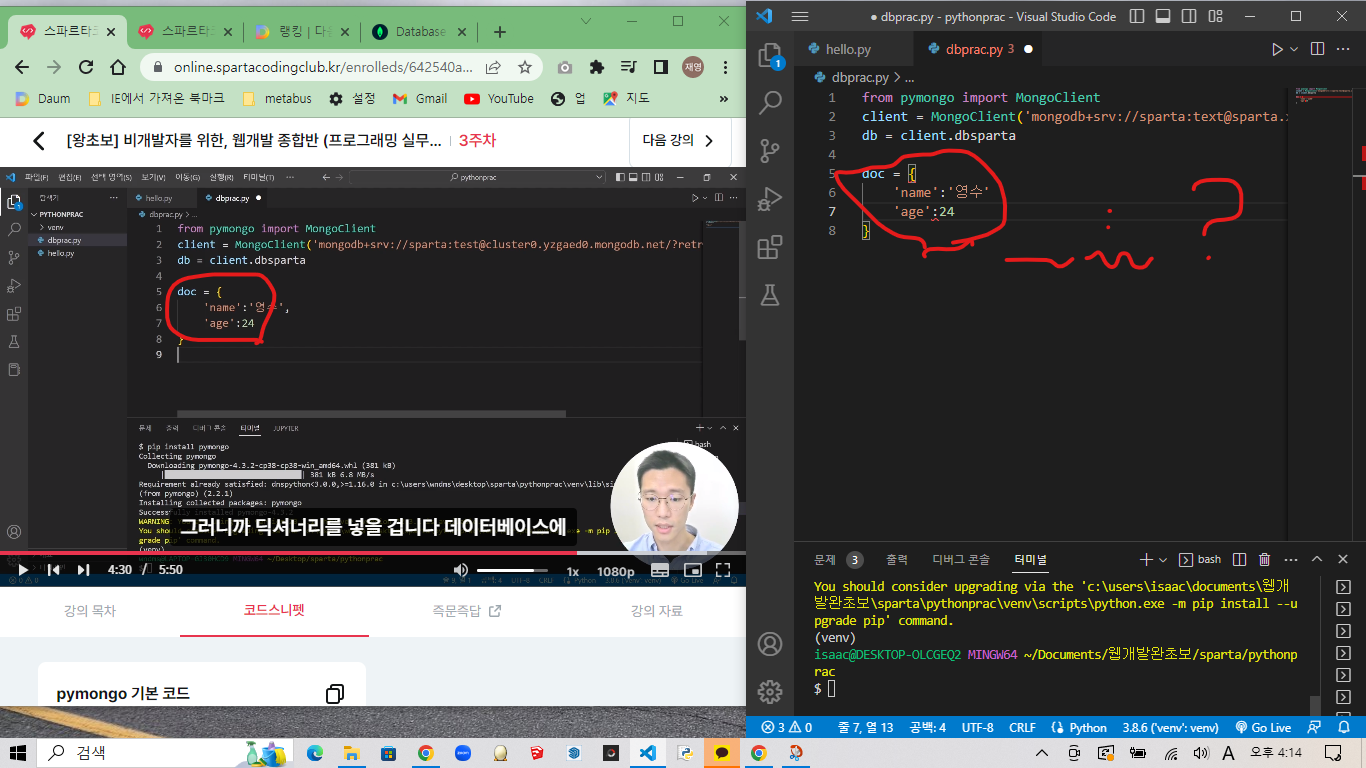Copy the pymongo 기본 코드 snippet
Viewport: 1366px width, 768px height.
(335, 694)
